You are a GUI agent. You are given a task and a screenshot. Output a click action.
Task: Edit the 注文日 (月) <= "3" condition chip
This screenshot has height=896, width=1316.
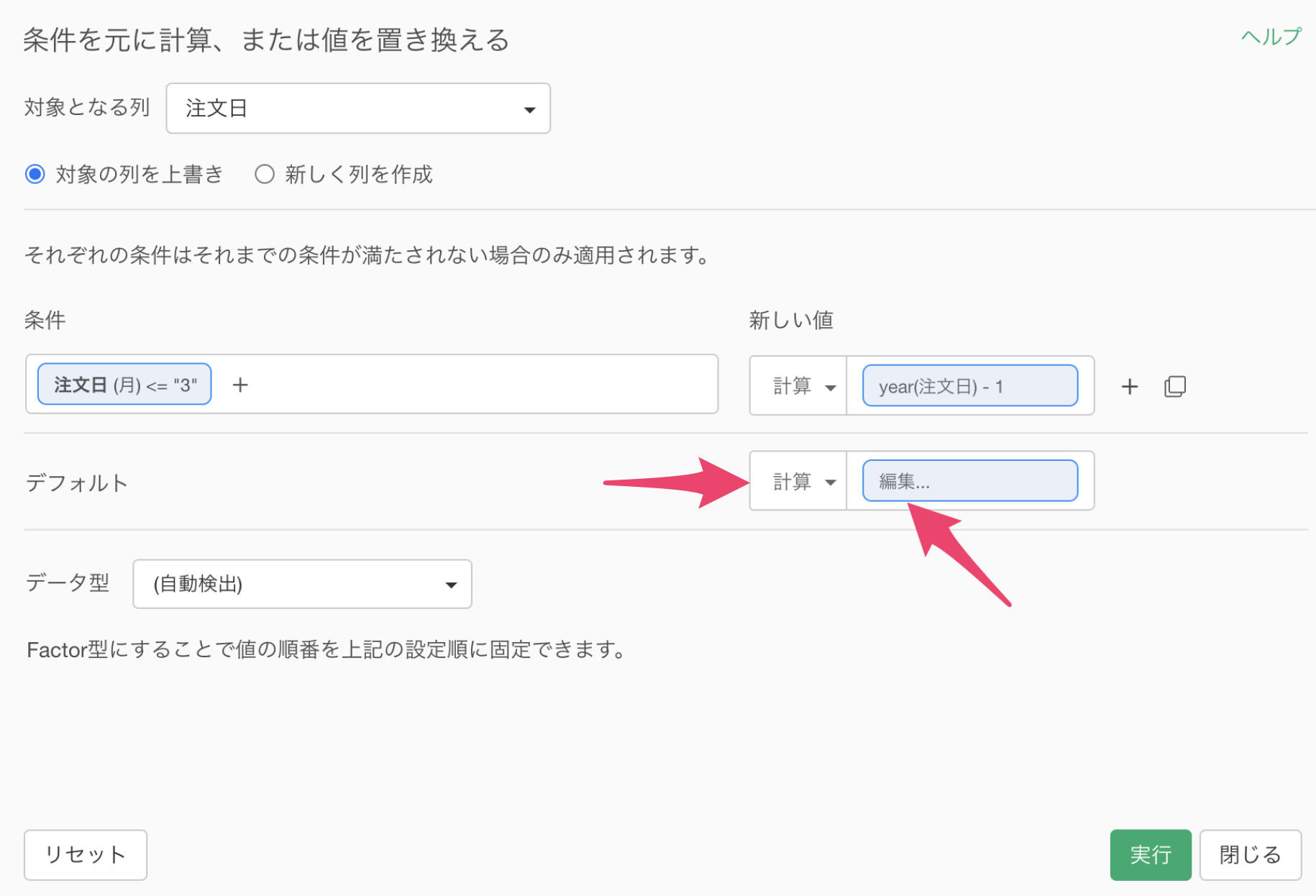[124, 385]
